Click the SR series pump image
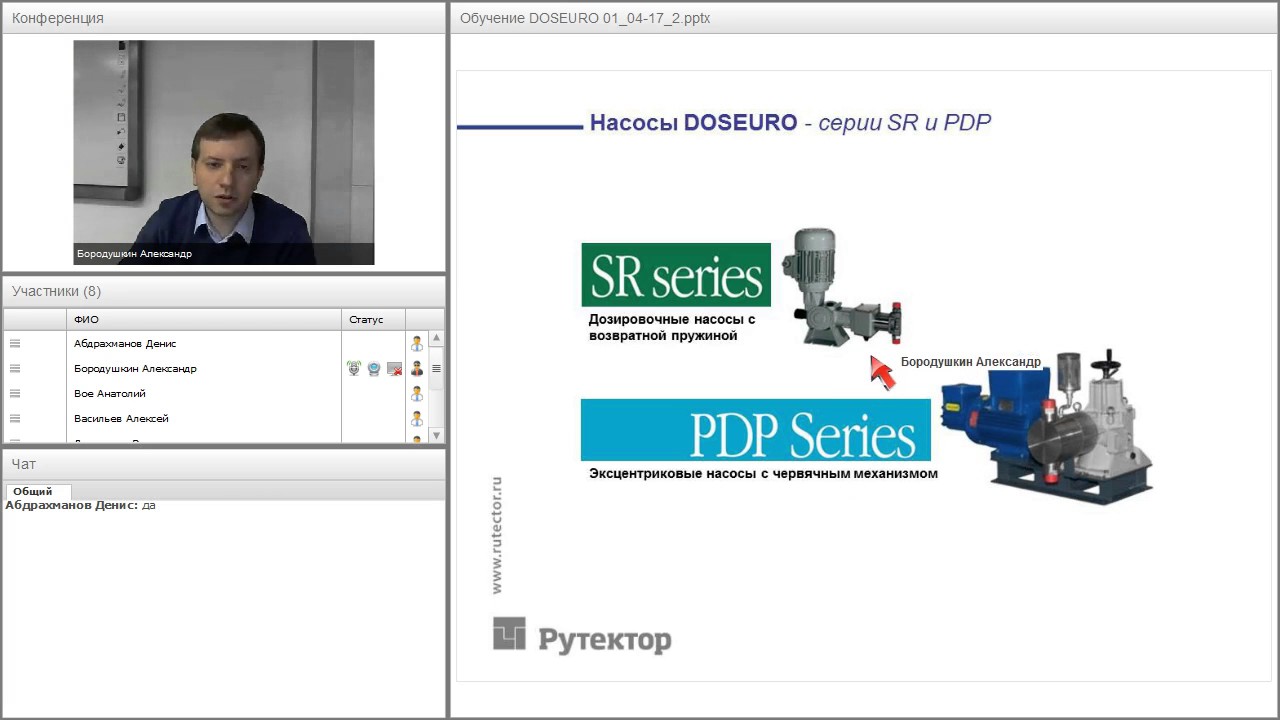 pos(842,288)
